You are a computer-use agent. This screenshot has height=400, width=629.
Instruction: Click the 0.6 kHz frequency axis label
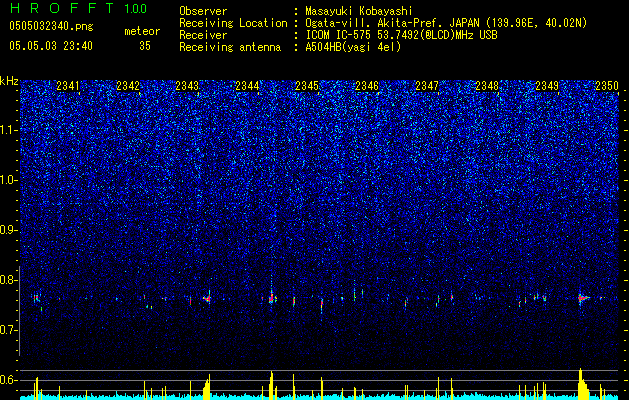coord(8,380)
